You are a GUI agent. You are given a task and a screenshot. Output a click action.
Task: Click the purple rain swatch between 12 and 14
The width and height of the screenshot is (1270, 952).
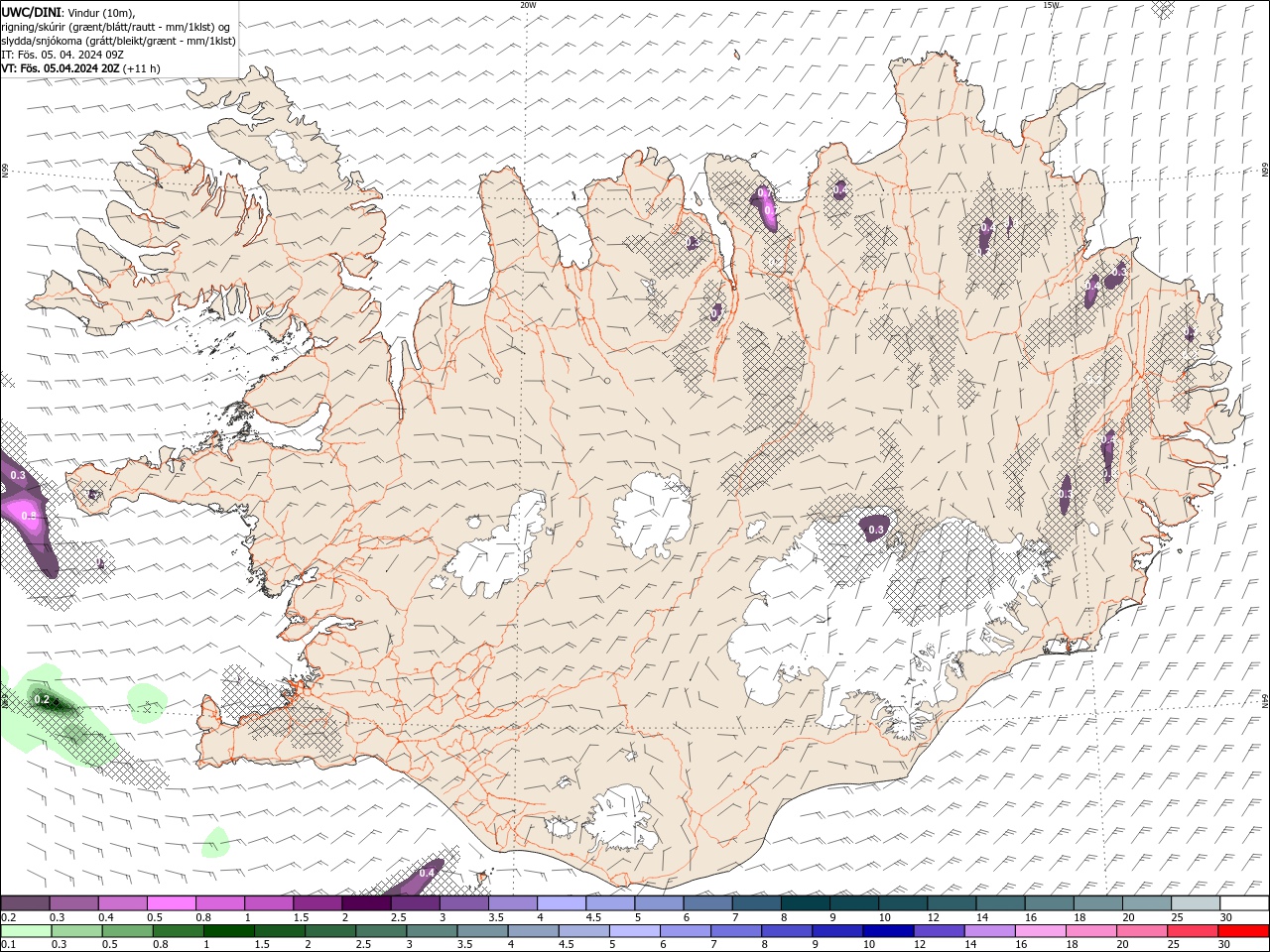pos(938,931)
